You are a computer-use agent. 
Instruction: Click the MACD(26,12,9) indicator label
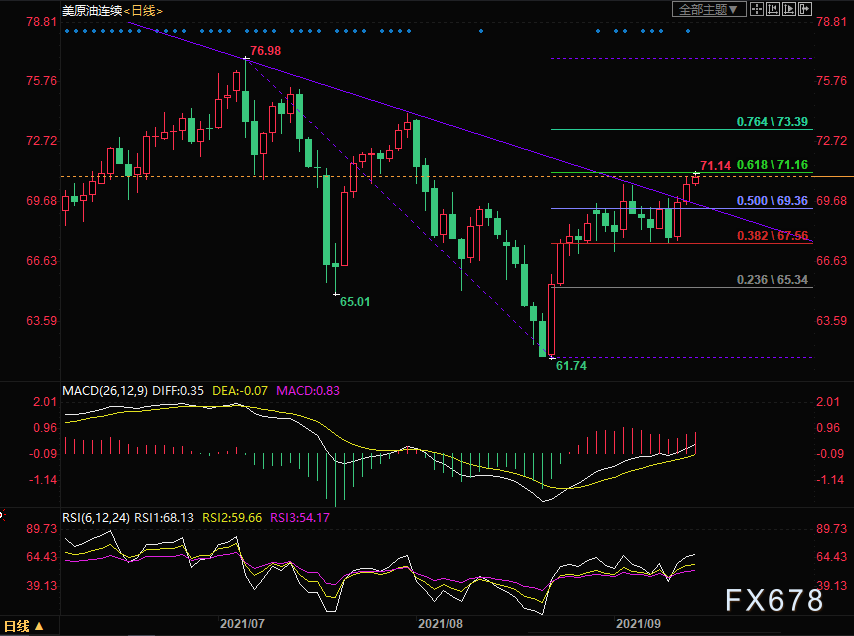pos(104,390)
